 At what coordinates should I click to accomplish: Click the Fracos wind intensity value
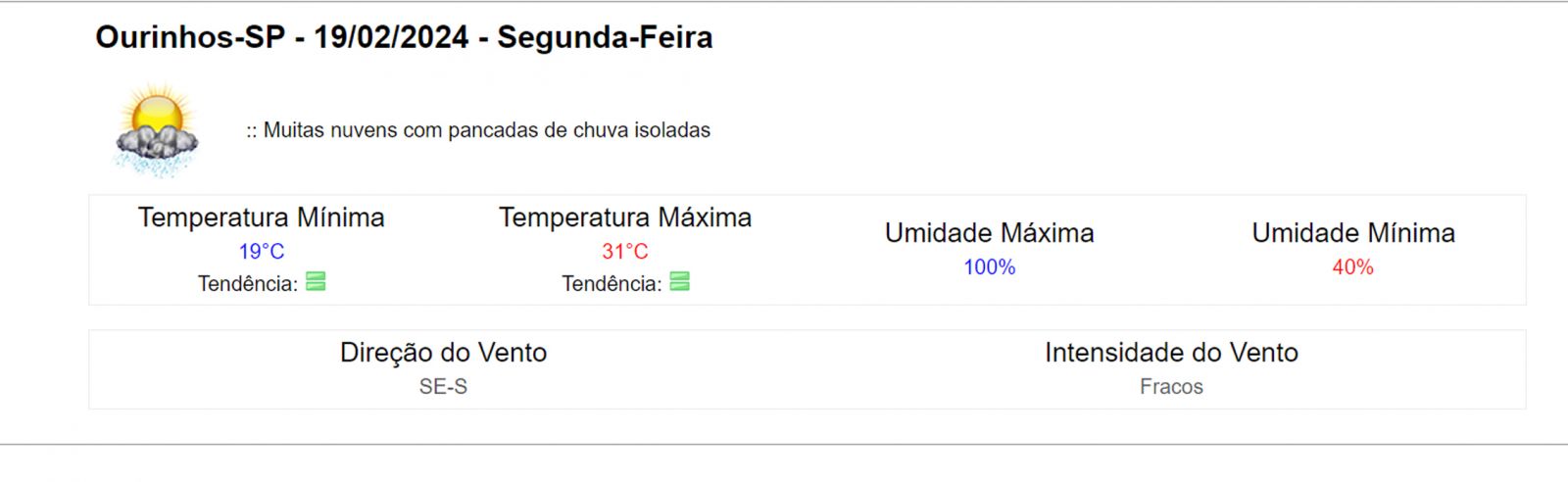click(1172, 387)
